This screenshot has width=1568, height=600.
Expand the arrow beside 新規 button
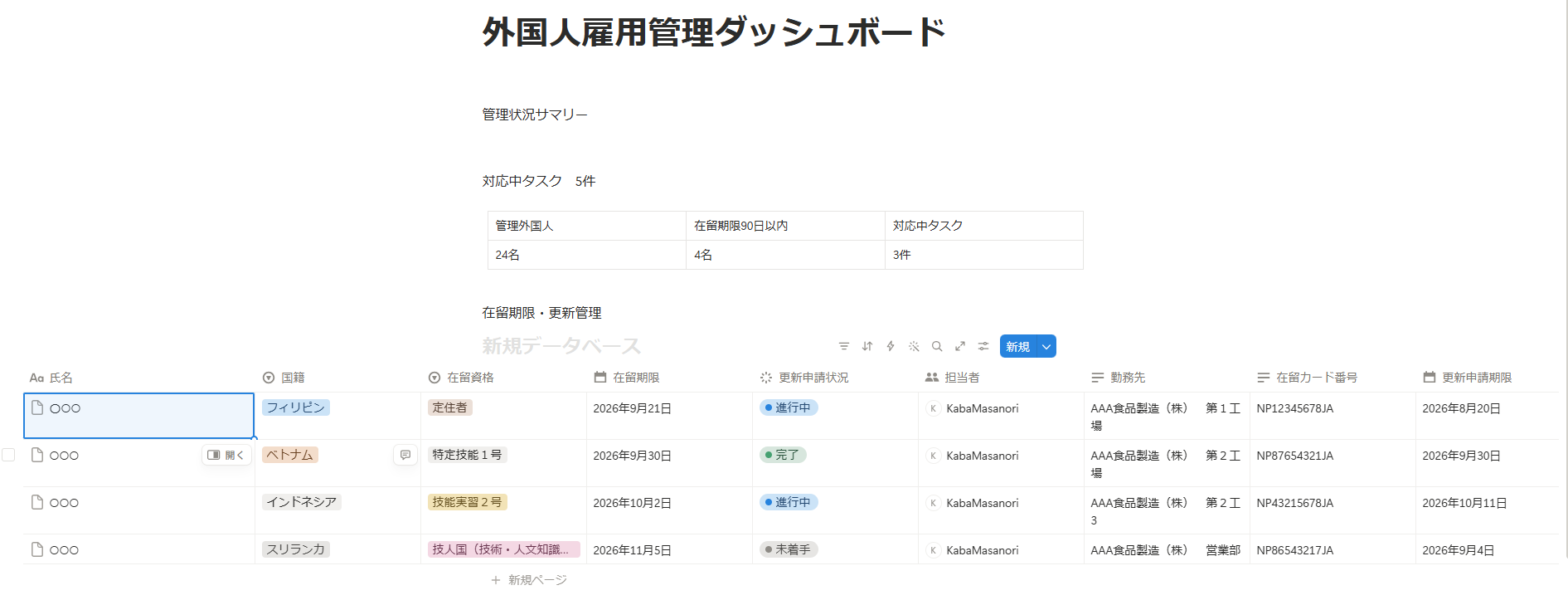coord(1046,346)
